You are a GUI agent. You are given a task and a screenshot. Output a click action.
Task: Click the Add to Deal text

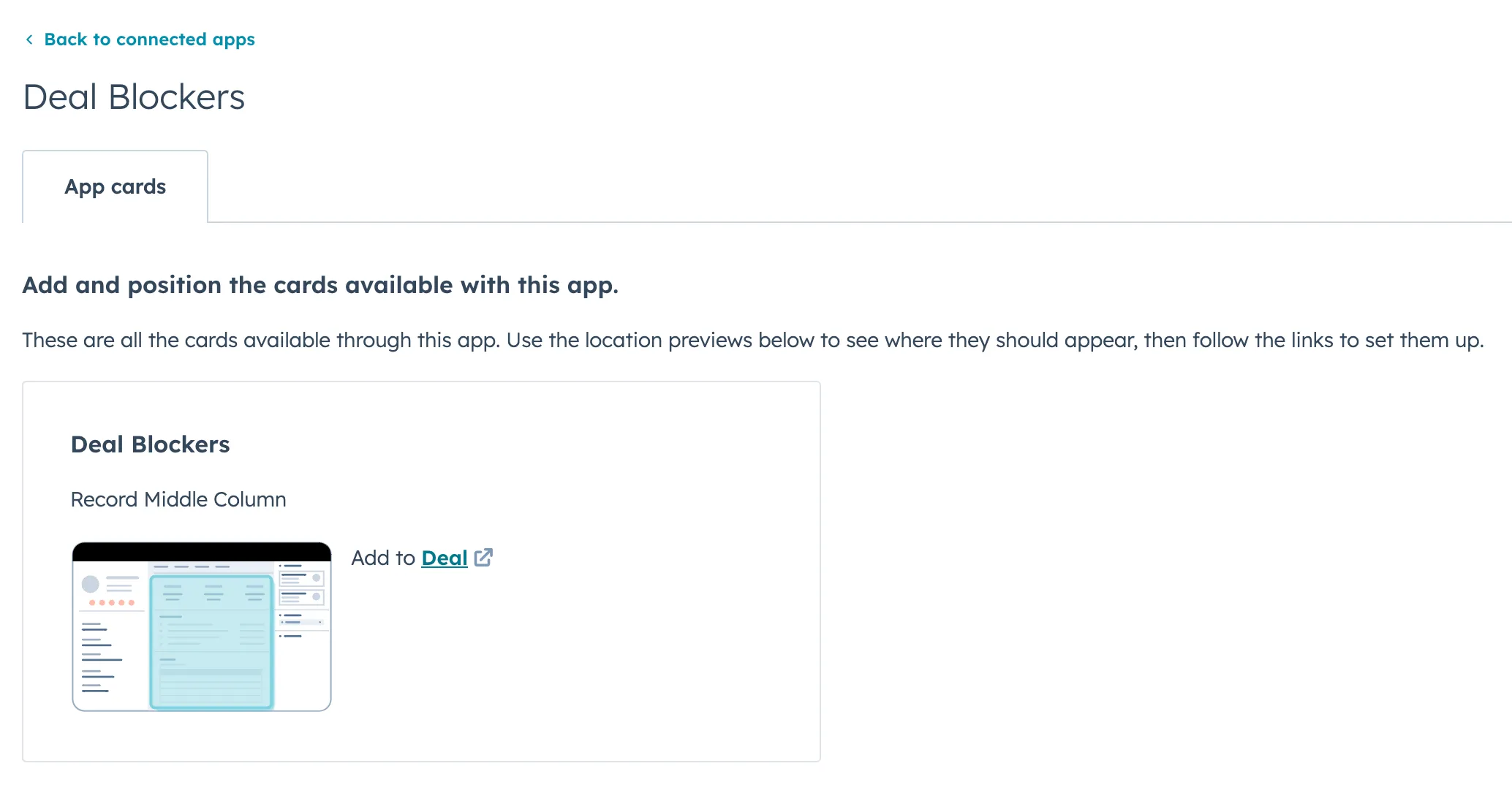(x=384, y=558)
